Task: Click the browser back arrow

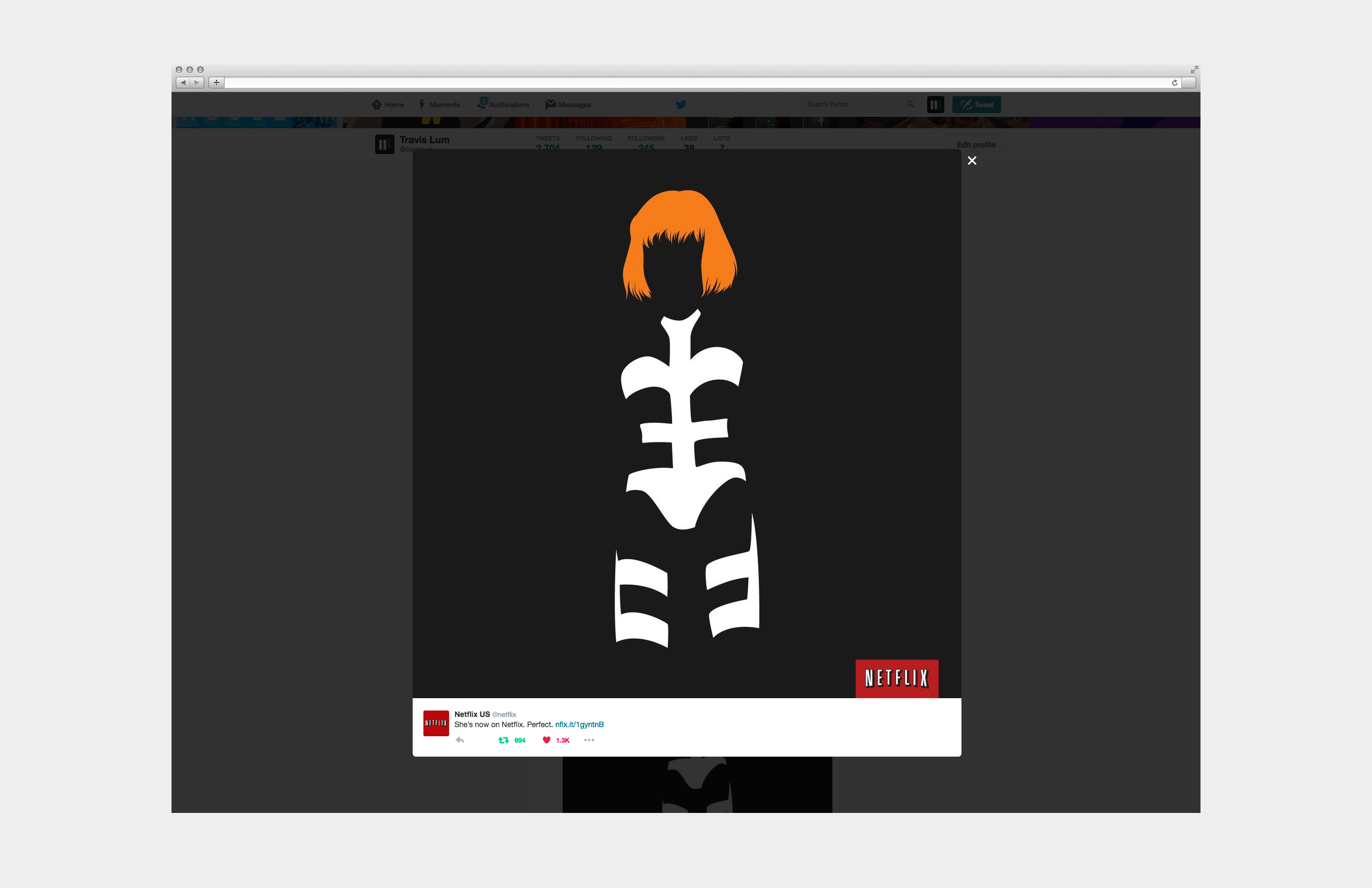Action: tap(183, 83)
